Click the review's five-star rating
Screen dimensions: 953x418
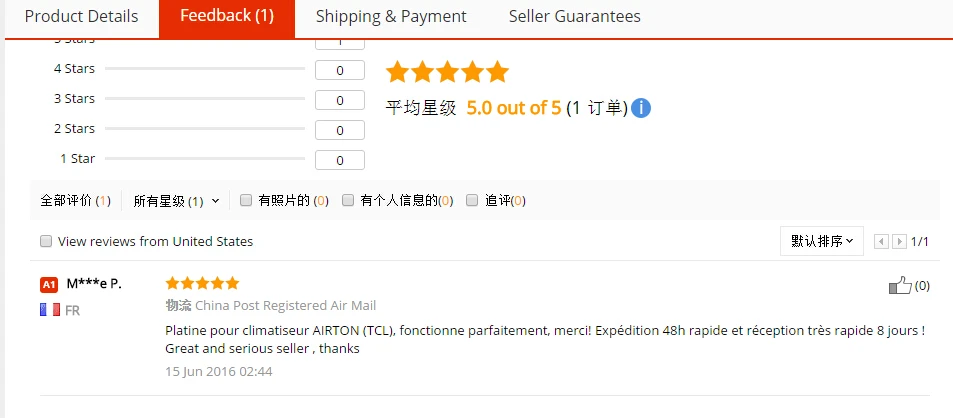click(202, 283)
